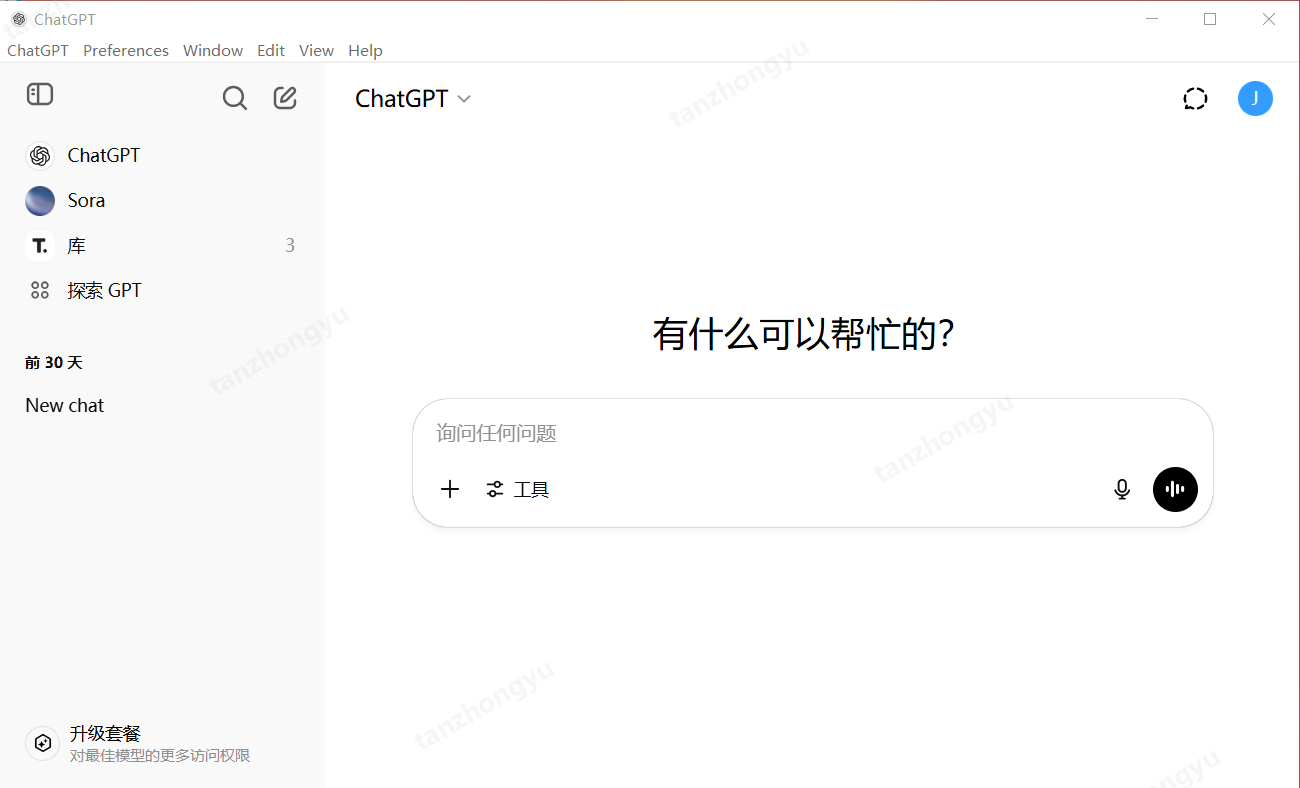
Task: Open the ChatGPT menu in menu bar
Action: tap(38, 50)
